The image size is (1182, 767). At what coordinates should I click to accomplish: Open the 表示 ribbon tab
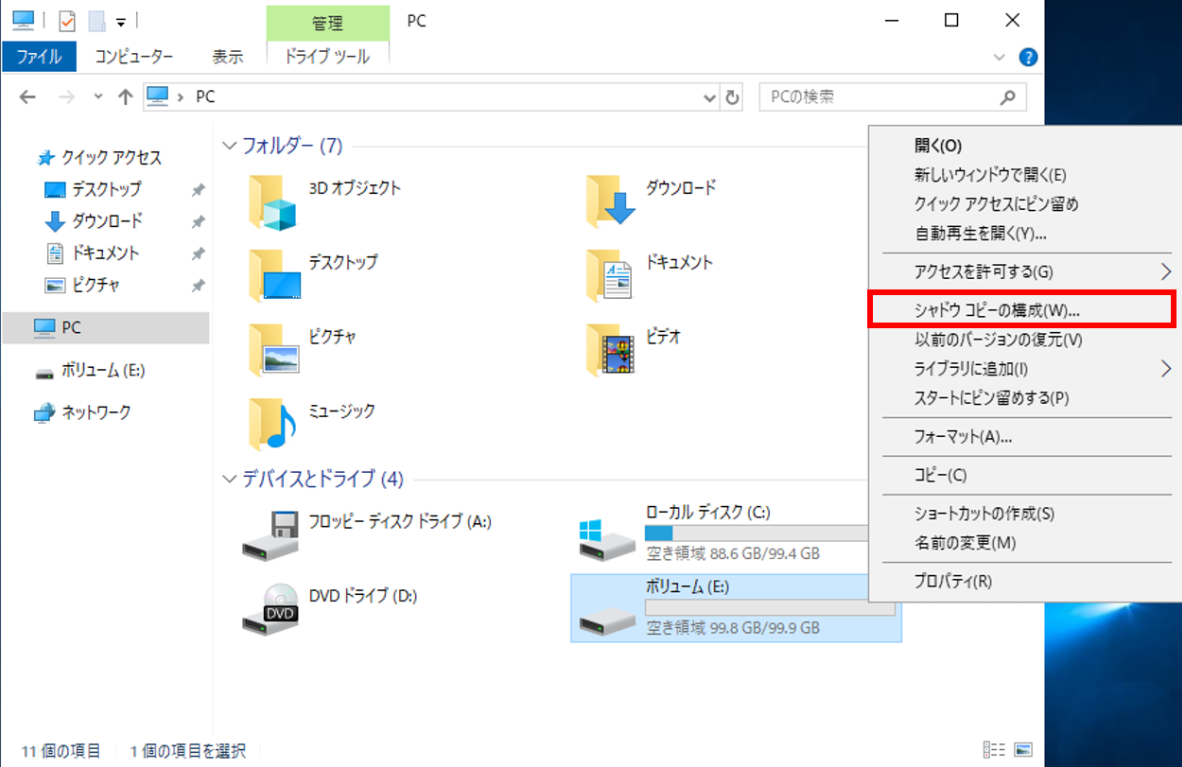pyautogui.click(x=227, y=57)
